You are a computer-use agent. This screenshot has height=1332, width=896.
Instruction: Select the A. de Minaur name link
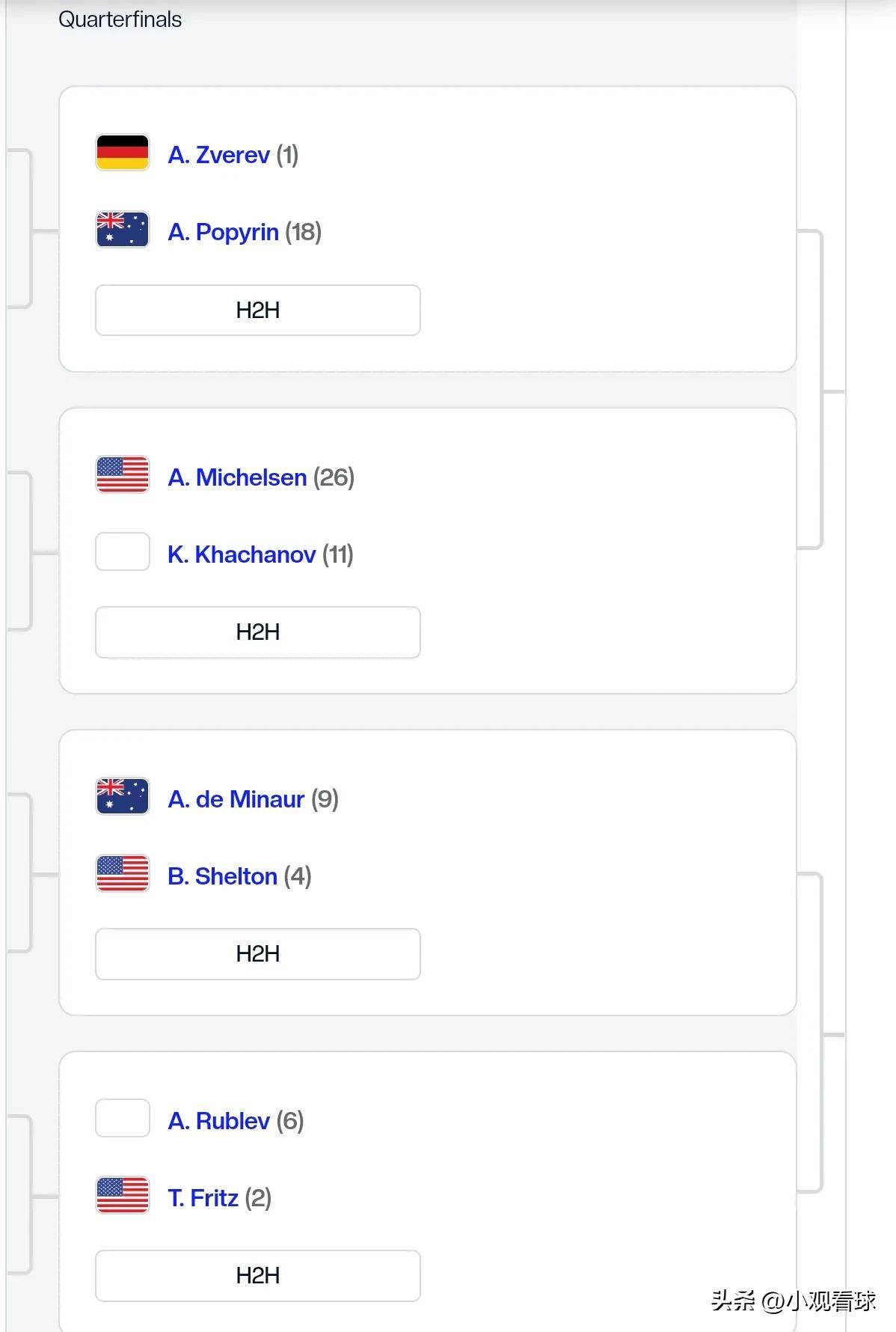tap(236, 799)
